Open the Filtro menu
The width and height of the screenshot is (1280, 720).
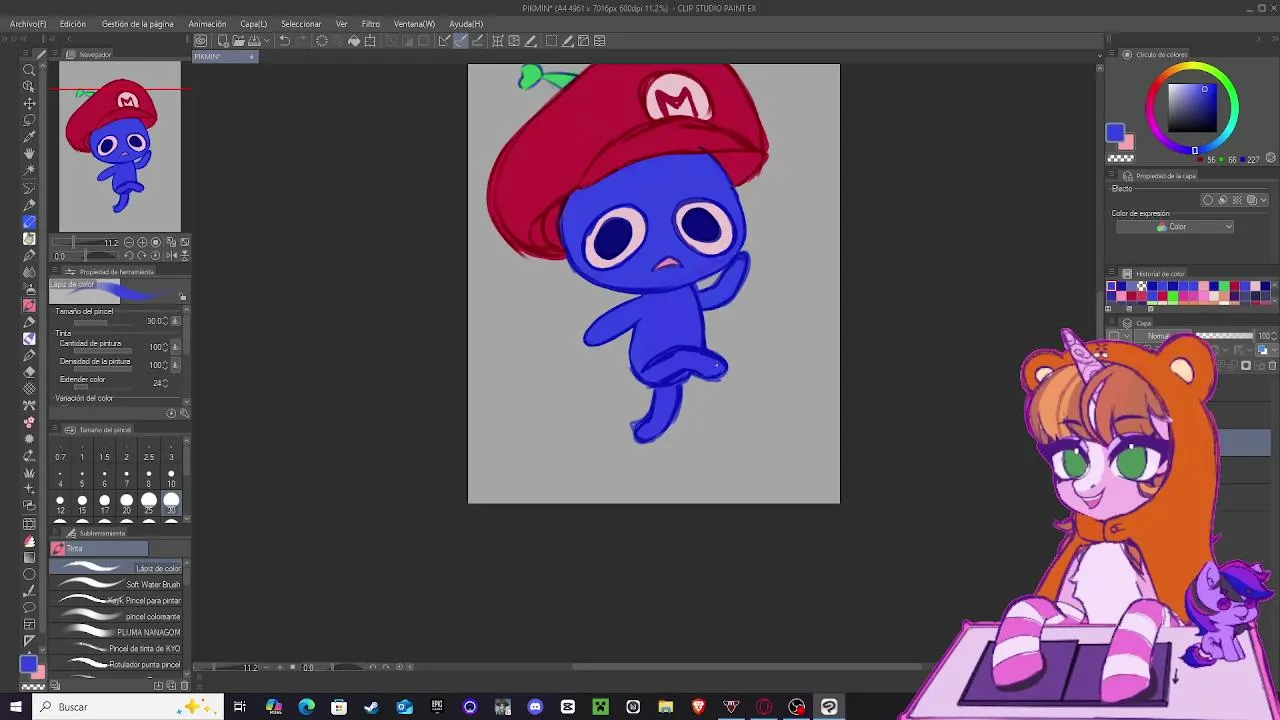pos(371,24)
